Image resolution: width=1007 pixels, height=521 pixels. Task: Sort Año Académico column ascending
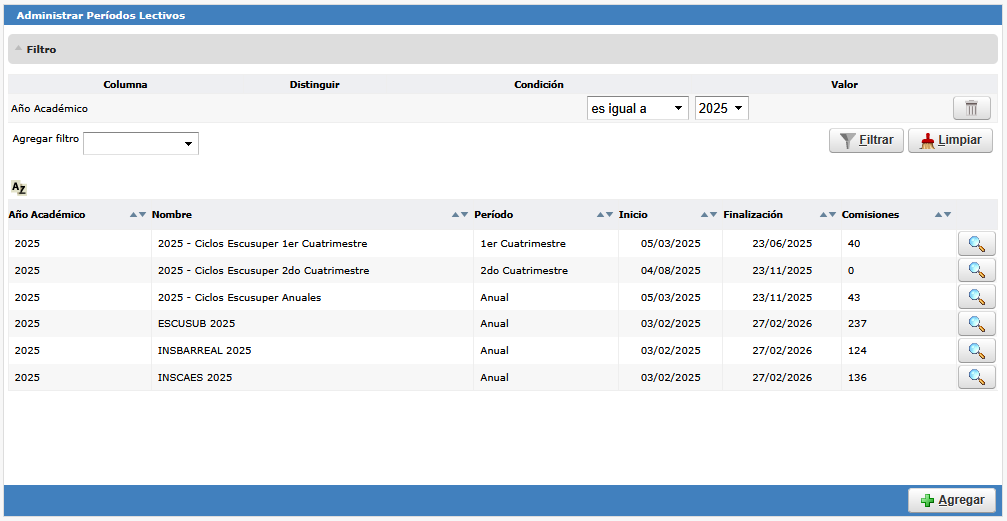pyautogui.click(x=134, y=215)
